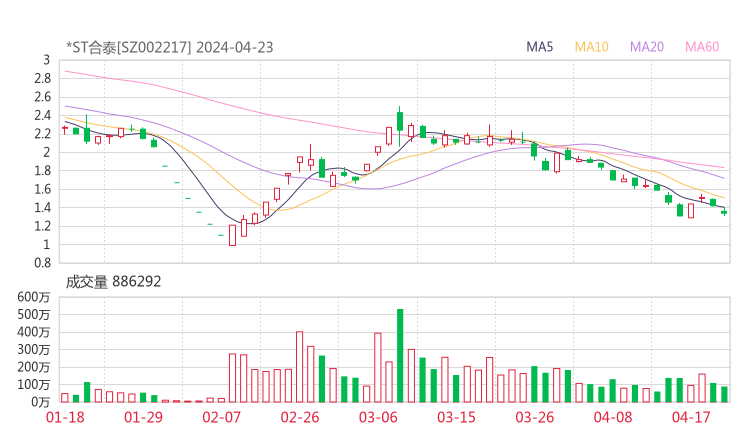Screen dimensions: 740x440
Task: Select the 01-18 date label
Action: click(x=65, y=417)
